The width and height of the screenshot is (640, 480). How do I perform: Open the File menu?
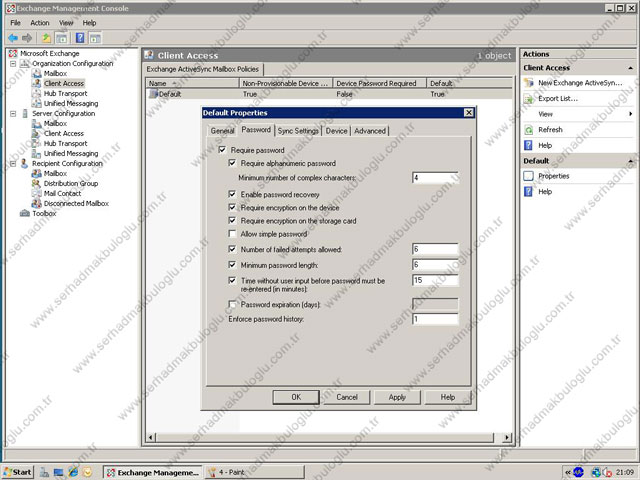15,23
